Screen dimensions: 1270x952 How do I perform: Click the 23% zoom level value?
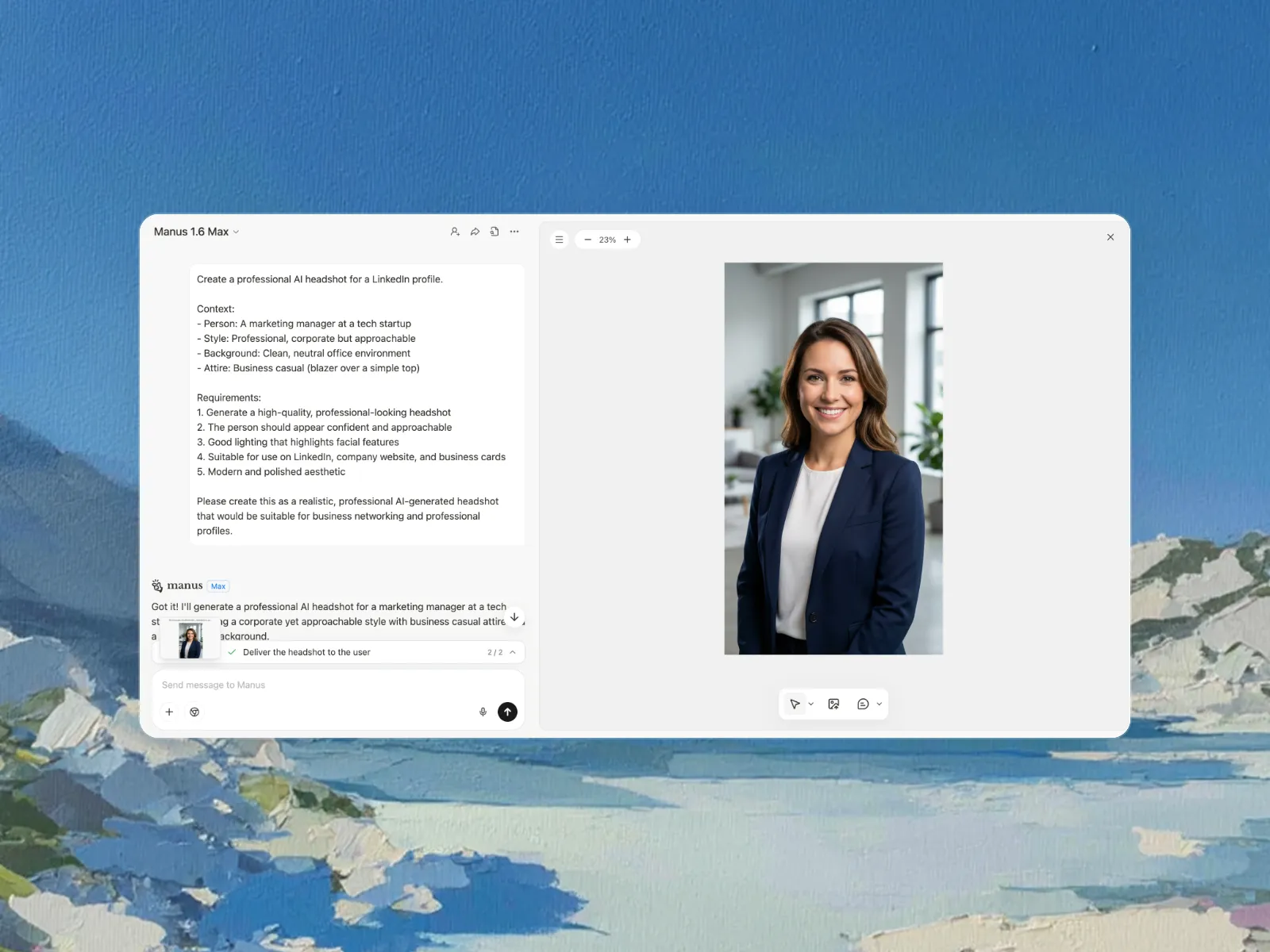[x=607, y=240]
